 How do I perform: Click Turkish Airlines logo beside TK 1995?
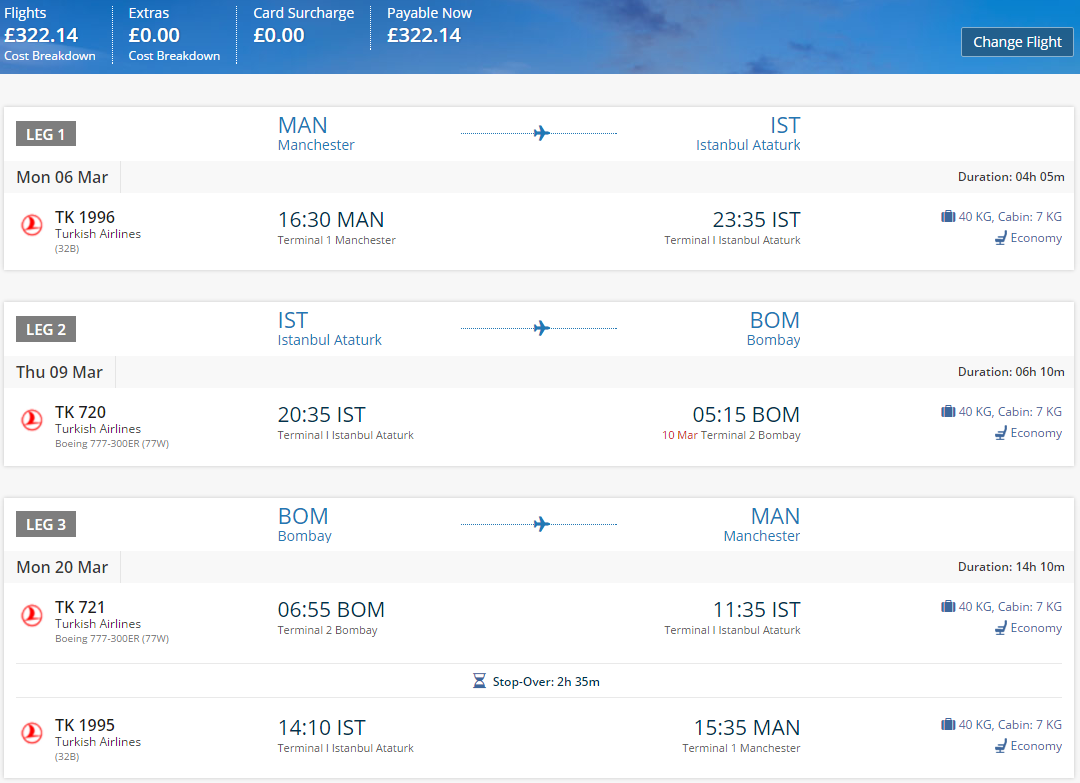pos(32,733)
